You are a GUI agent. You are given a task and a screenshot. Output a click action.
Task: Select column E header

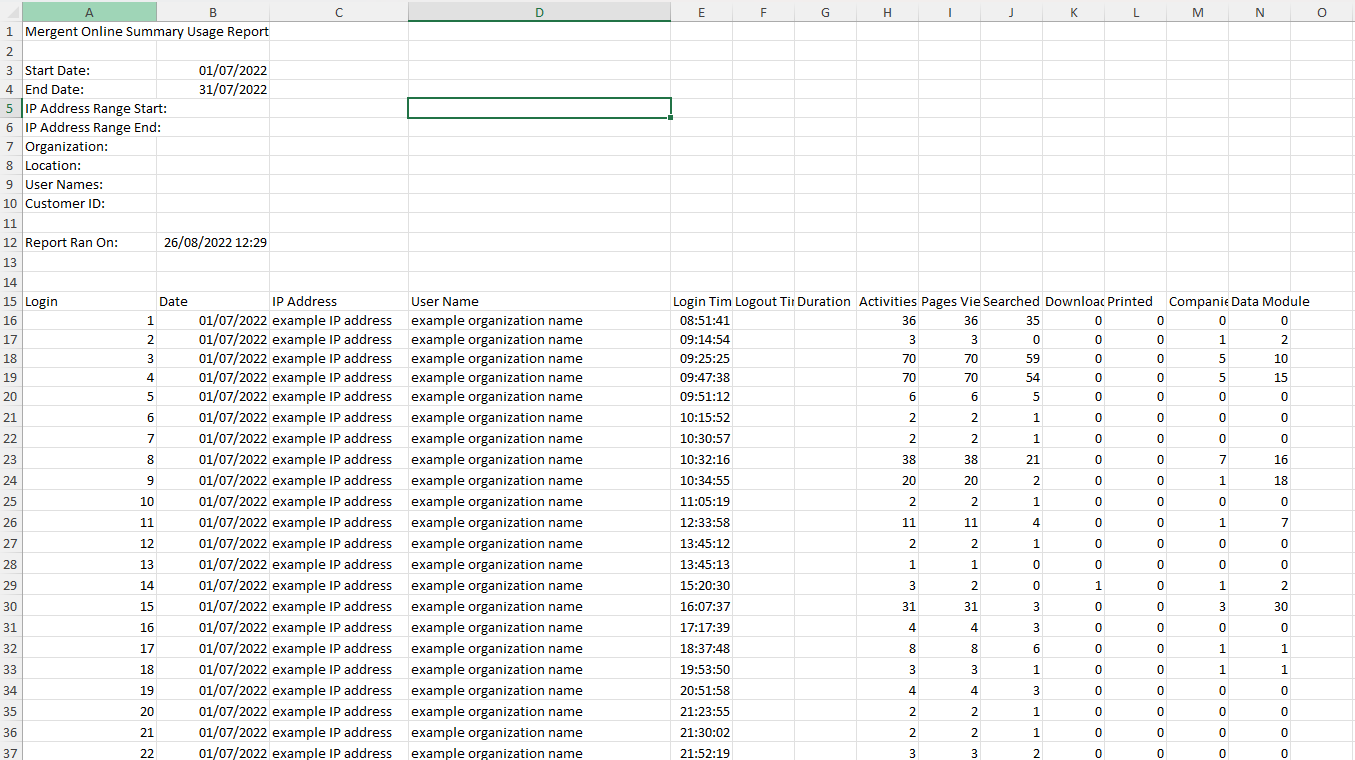point(701,12)
